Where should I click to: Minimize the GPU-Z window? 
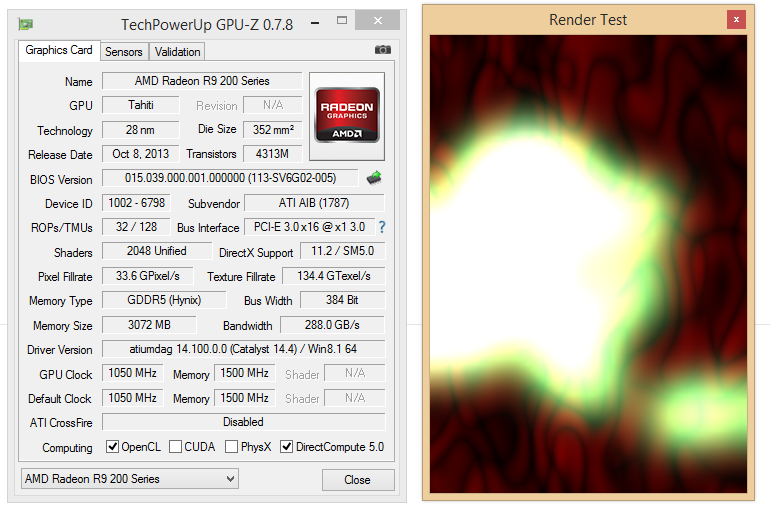315,23
